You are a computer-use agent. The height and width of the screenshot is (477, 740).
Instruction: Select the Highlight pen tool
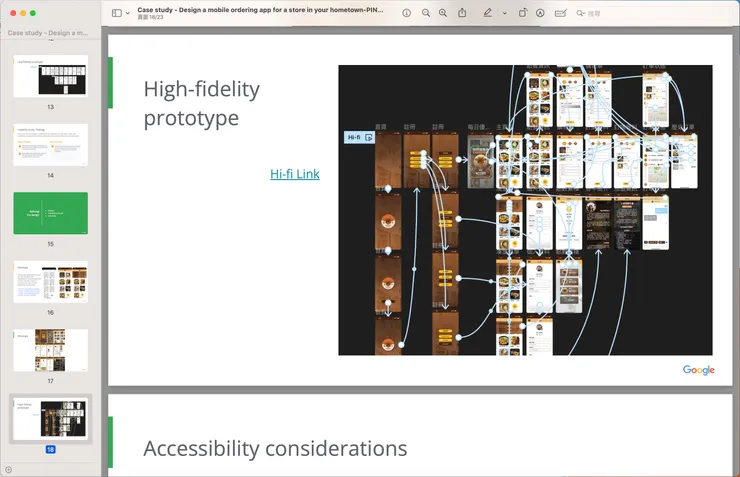pos(488,13)
